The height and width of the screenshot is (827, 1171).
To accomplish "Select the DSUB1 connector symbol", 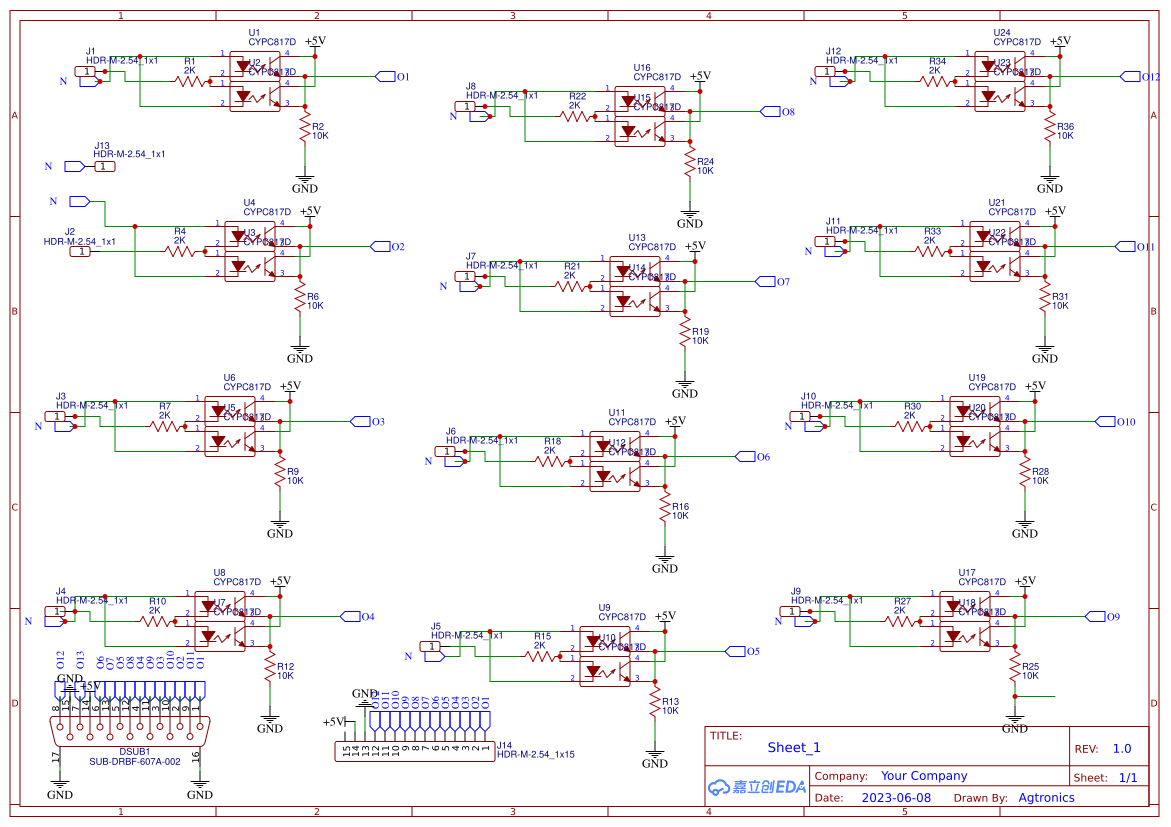I will pyautogui.click(x=130, y=730).
